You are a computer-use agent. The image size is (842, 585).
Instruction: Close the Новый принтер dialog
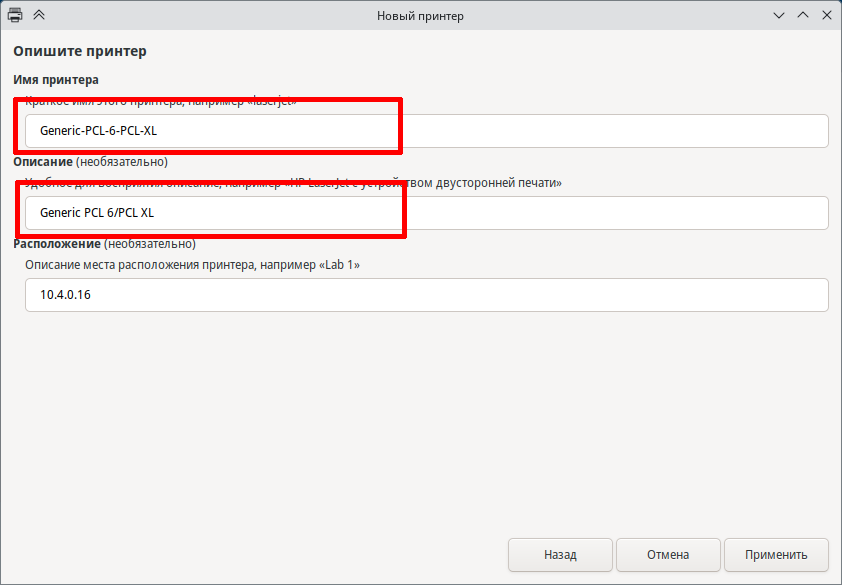825,16
